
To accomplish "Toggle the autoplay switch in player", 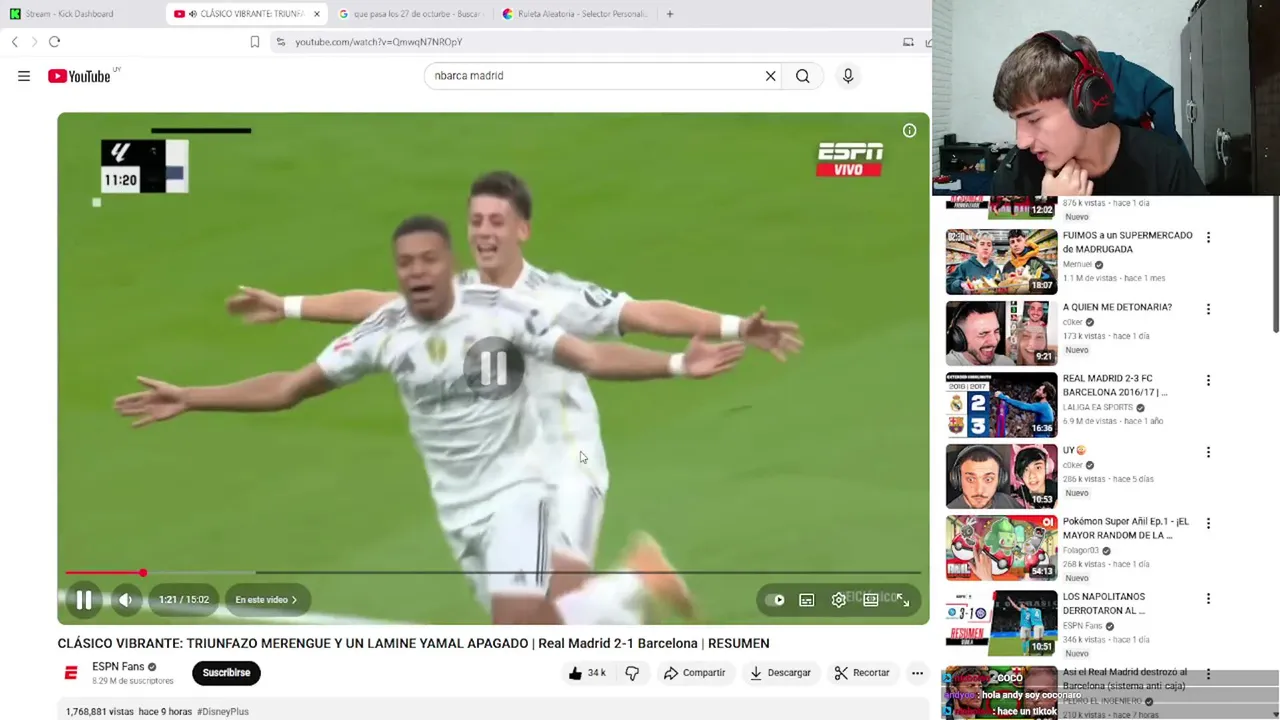I will click(x=775, y=600).
